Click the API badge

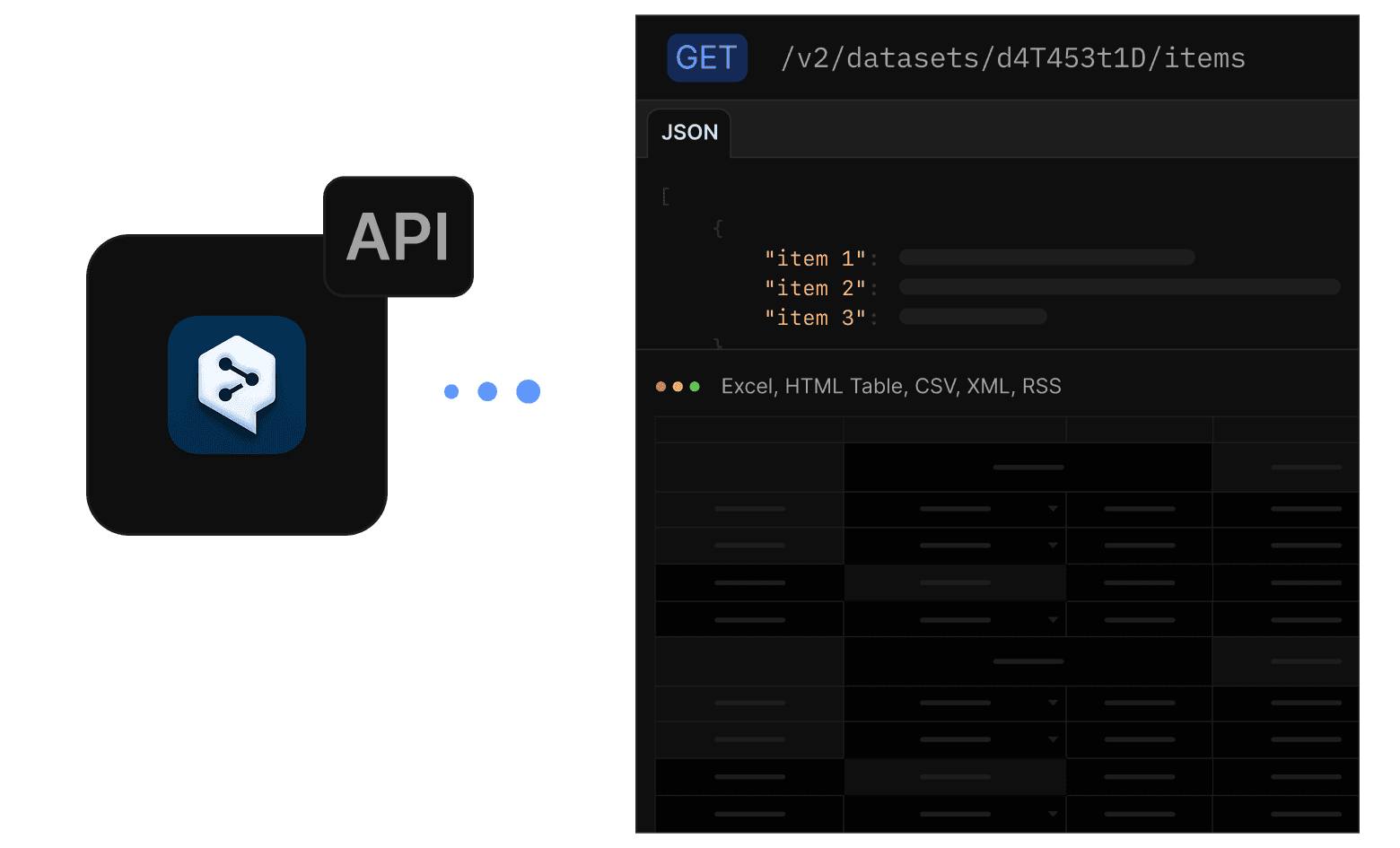[x=398, y=237]
